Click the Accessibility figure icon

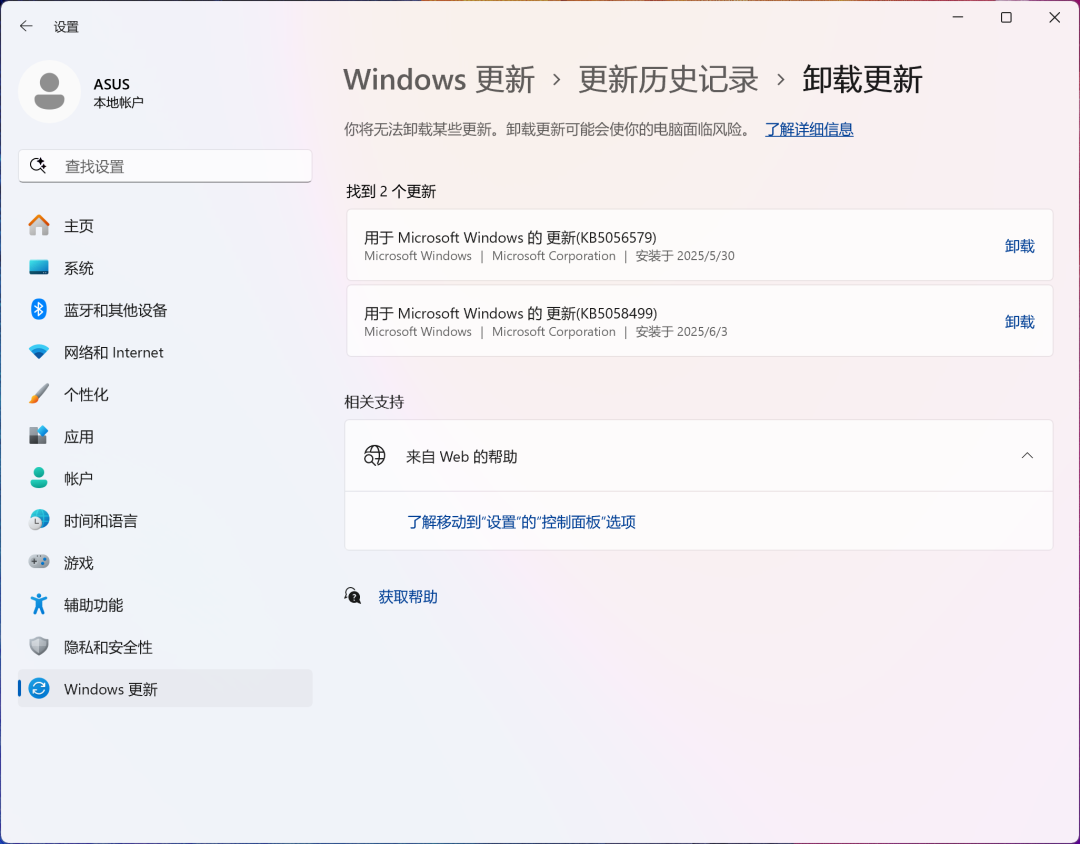[x=39, y=604]
